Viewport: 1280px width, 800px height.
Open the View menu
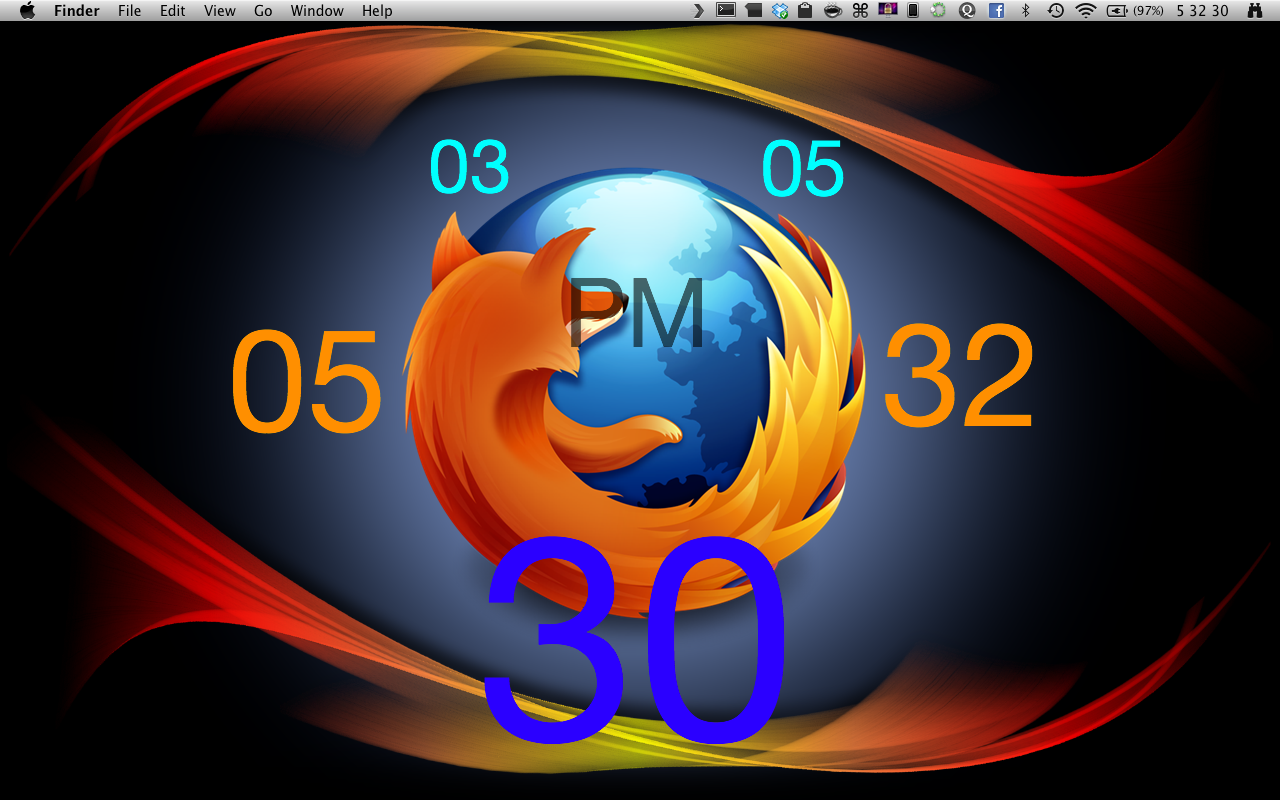pyautogui.click(x=220, y=11)
